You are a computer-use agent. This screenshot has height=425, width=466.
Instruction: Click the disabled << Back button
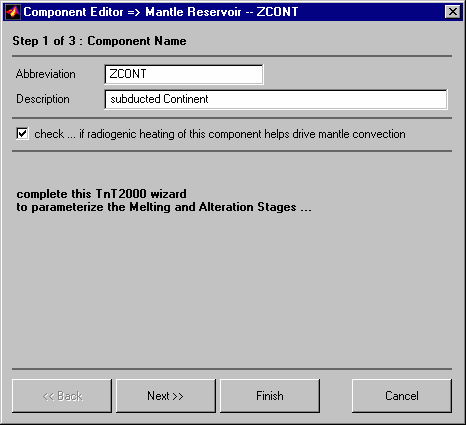pyautogui.click(x=62, y=396)
